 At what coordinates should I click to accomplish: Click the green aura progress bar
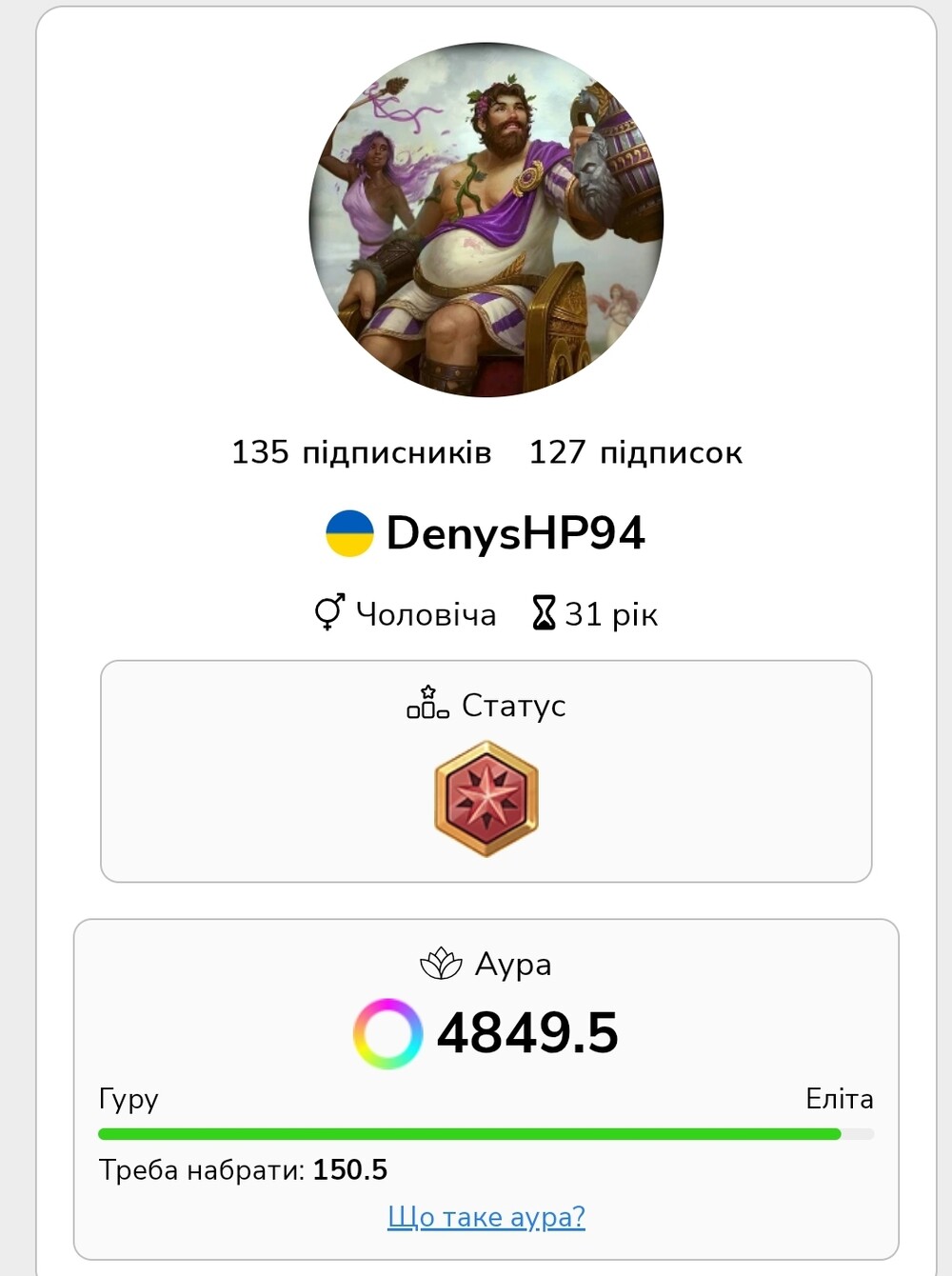(x=486, y=1133)
